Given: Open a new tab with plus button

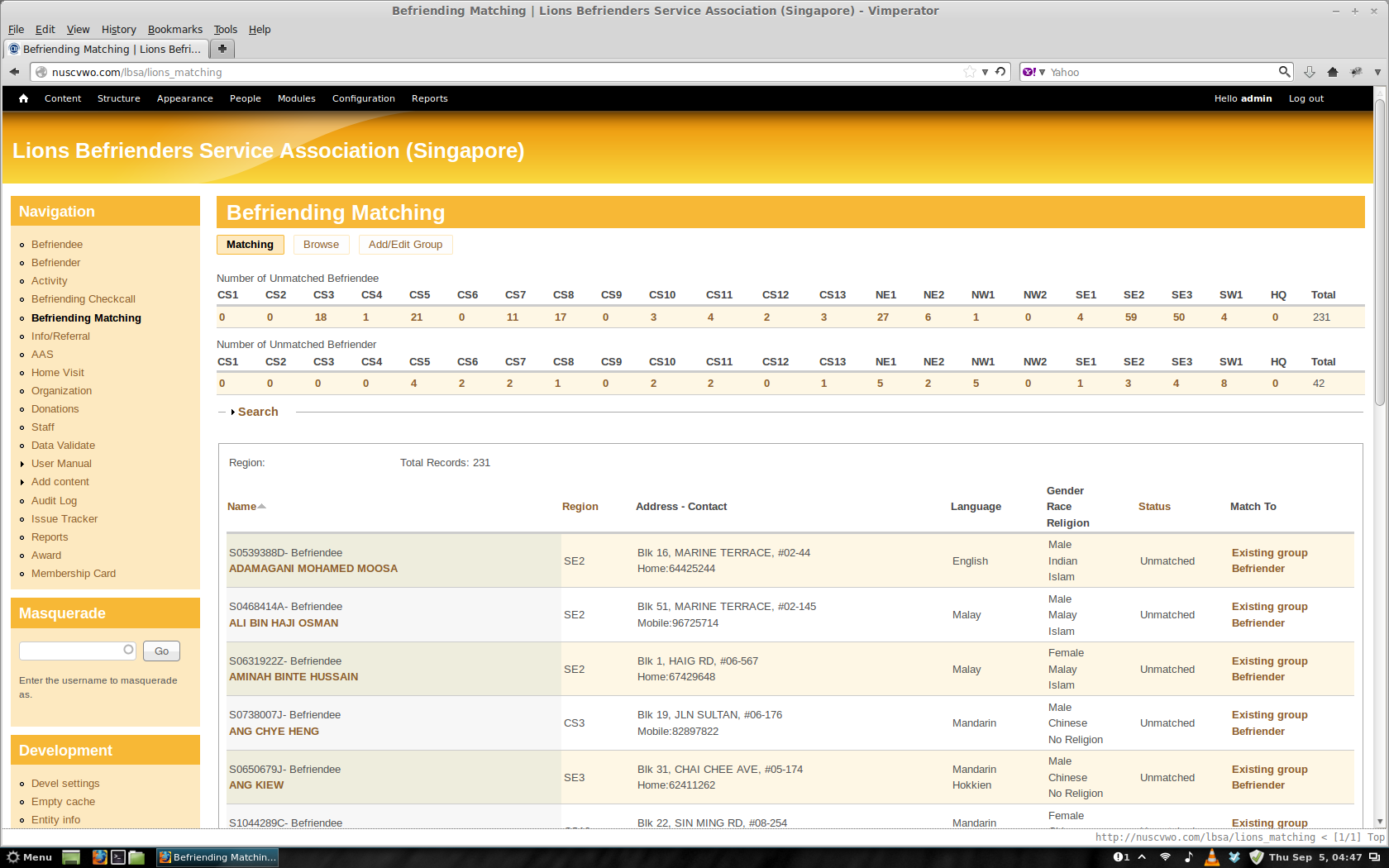Looking at the screenshot, I should point(222,49).
